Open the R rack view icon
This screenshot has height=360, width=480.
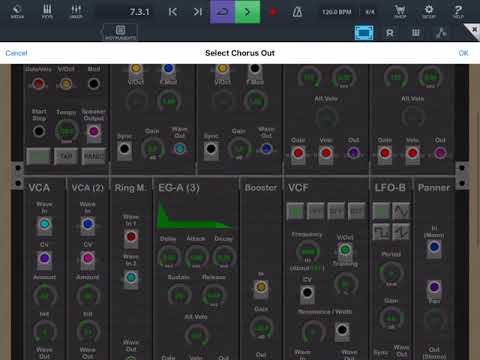(x=390, y=33)
